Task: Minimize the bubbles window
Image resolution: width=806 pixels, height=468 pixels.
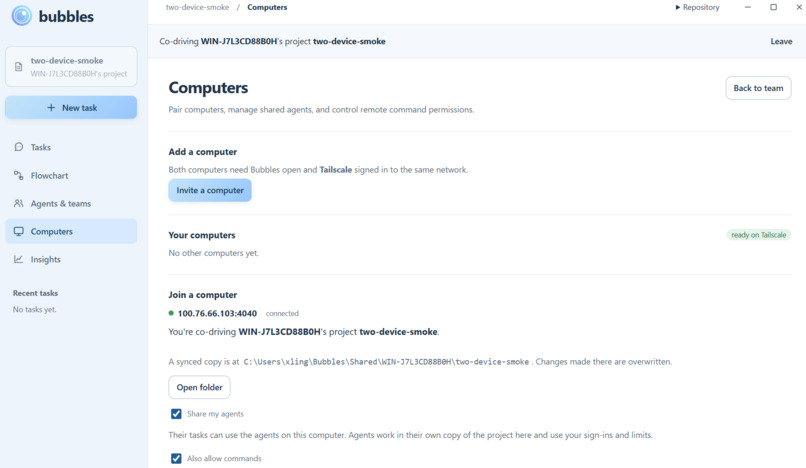Action: (x=748, y=7)
